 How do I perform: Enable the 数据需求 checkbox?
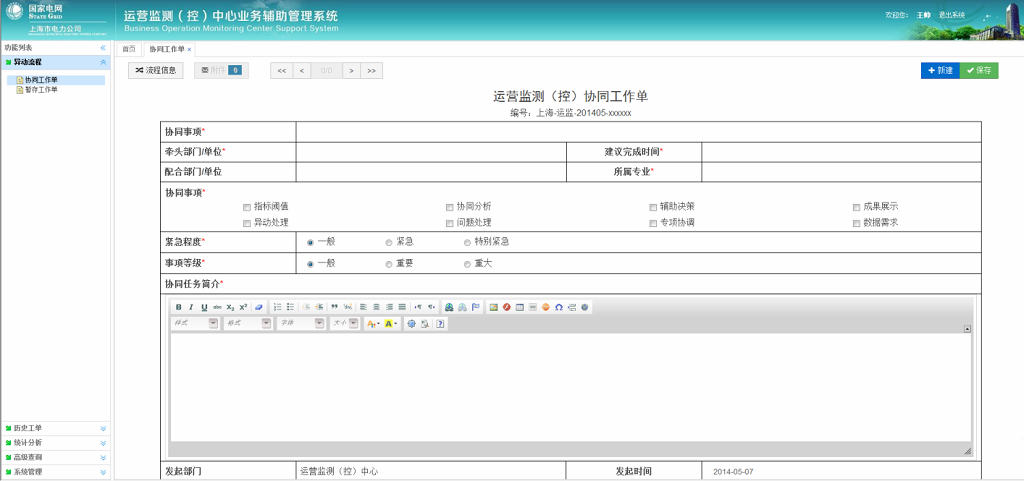point(856,223)
